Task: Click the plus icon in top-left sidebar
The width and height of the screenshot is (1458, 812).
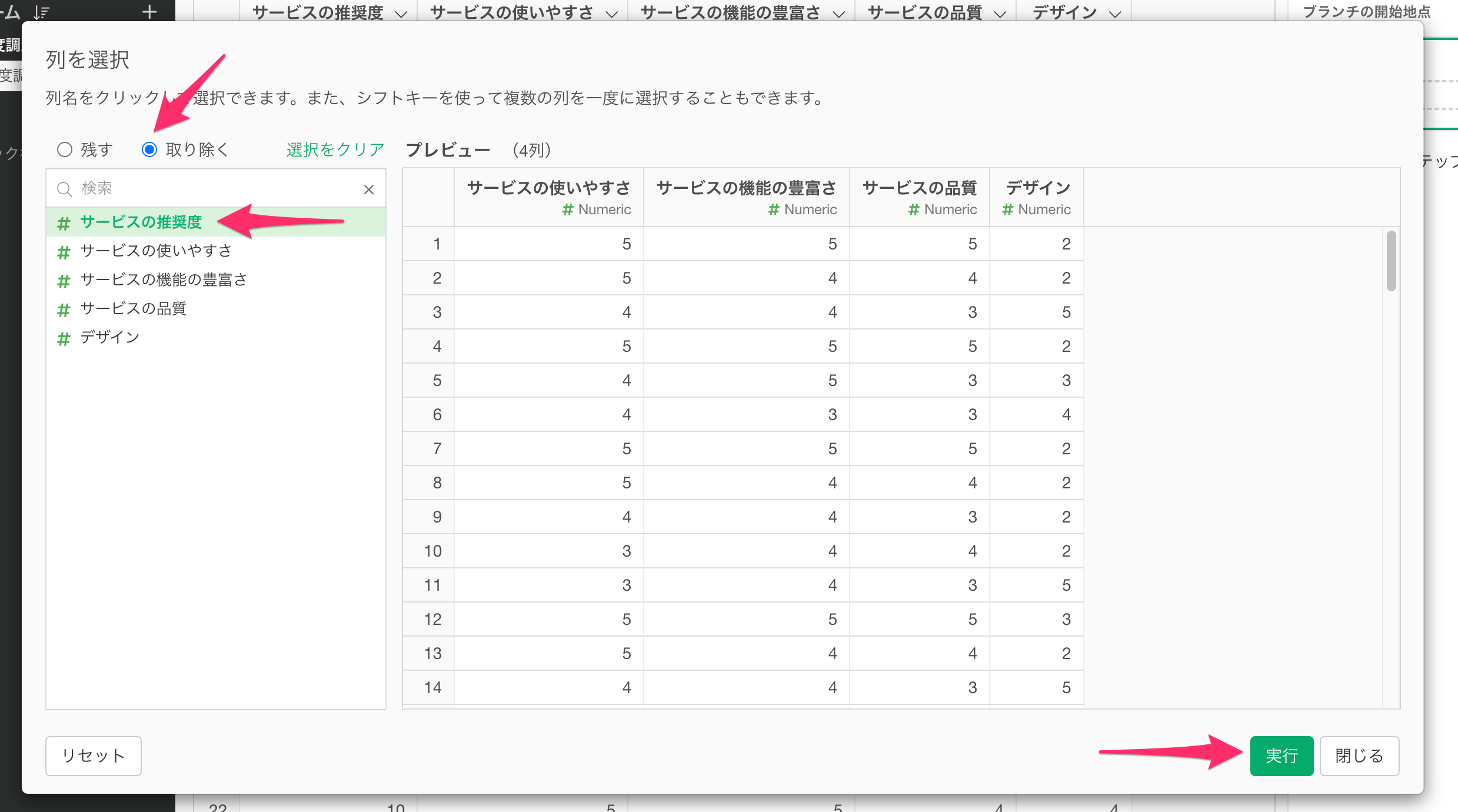Action: [149, 12]
